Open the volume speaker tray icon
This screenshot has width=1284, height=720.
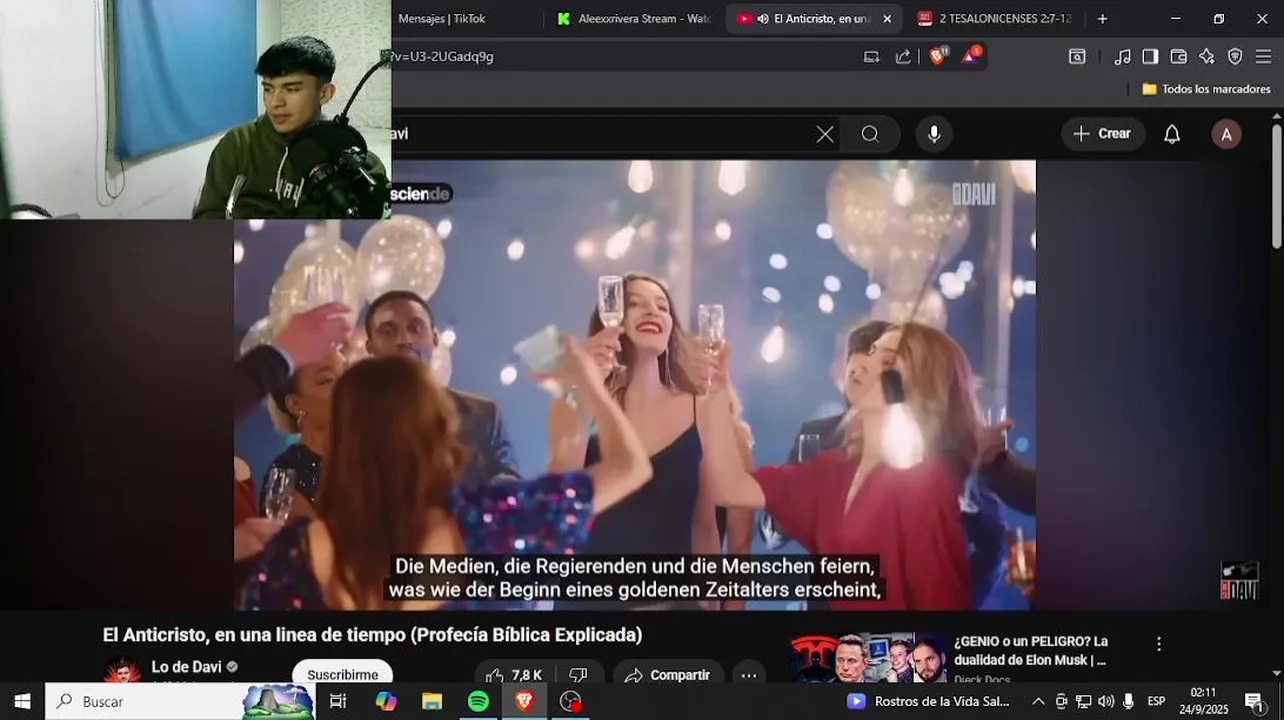pos(1106,701)
